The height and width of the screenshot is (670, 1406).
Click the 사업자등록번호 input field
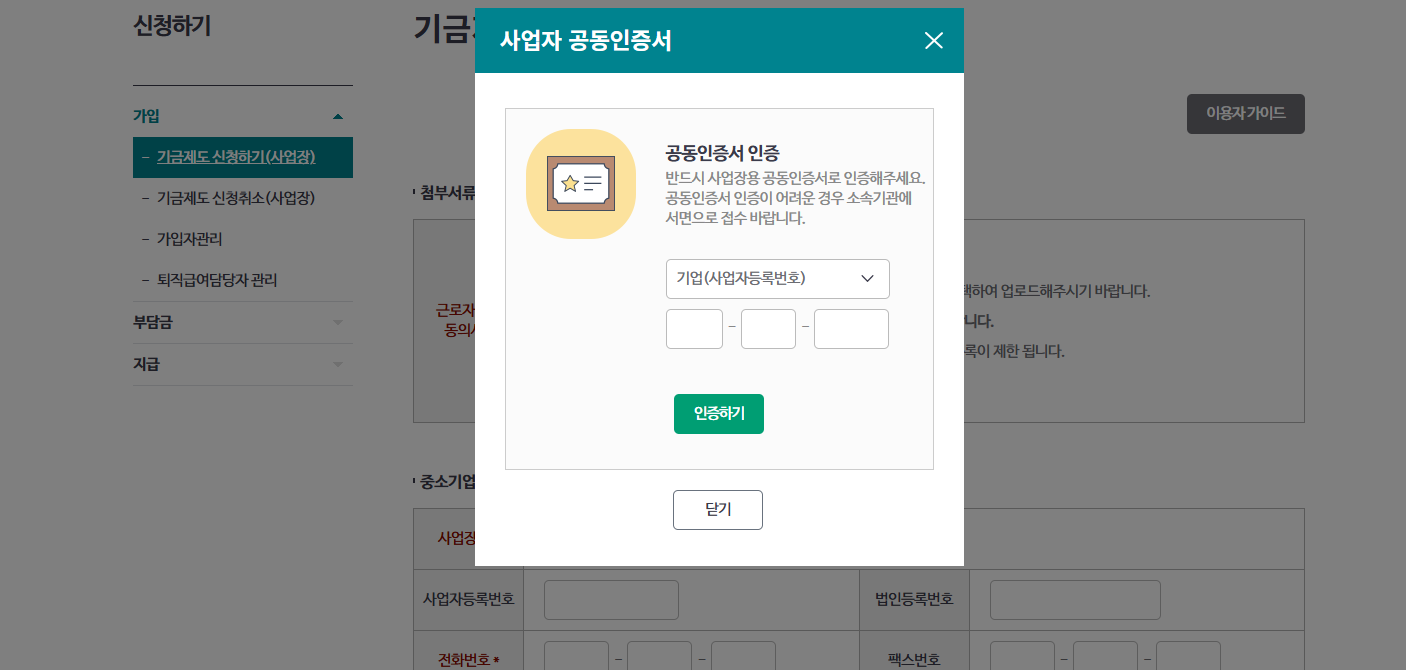pos(611,599)
